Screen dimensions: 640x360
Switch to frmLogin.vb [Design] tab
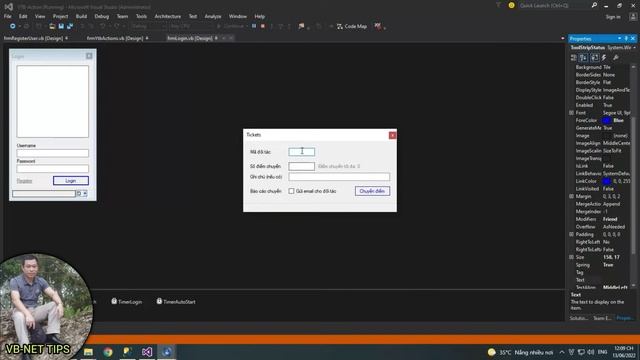click(190, 38)
